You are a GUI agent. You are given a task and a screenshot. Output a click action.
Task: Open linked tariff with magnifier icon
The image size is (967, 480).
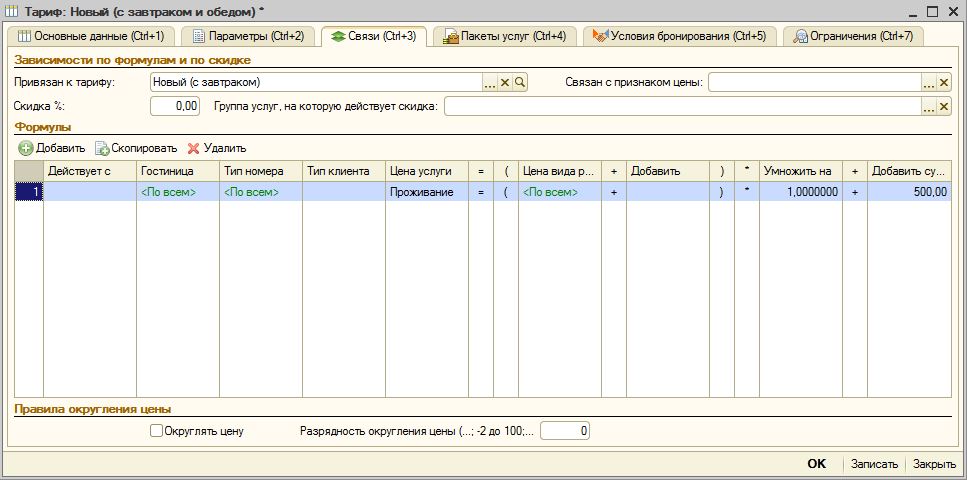(520, 83)
